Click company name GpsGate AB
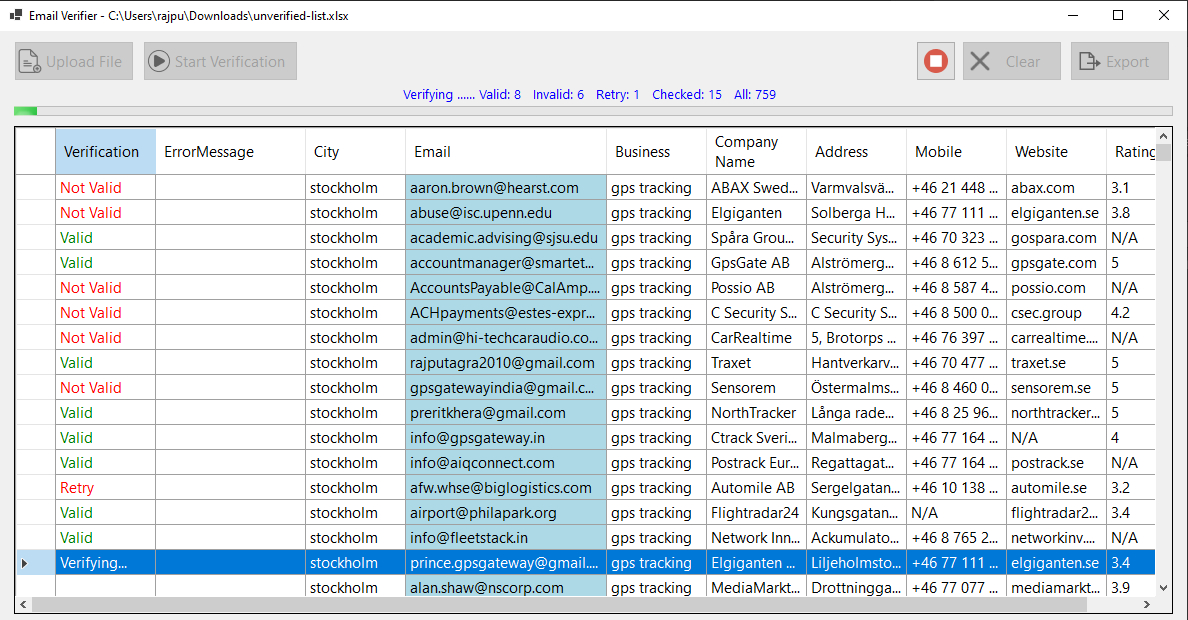This screenshot has height=620, width=1188. [x=756, y=263]
